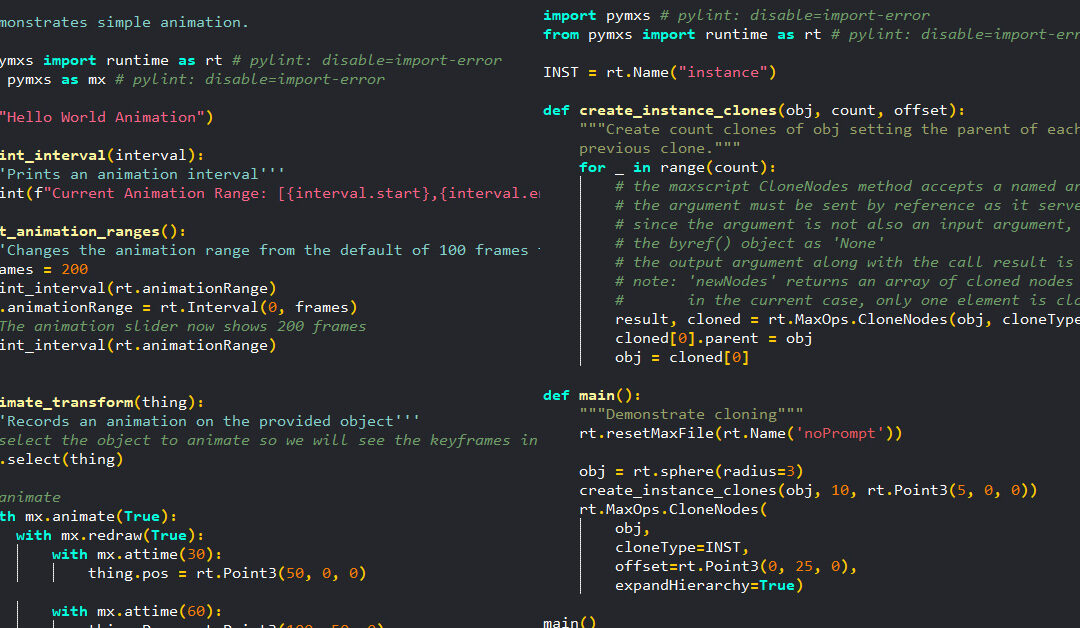Click the "import pymxs" line in right pane
The width and height of the screenshot is (1080, 628).
[x=736, y=15]
